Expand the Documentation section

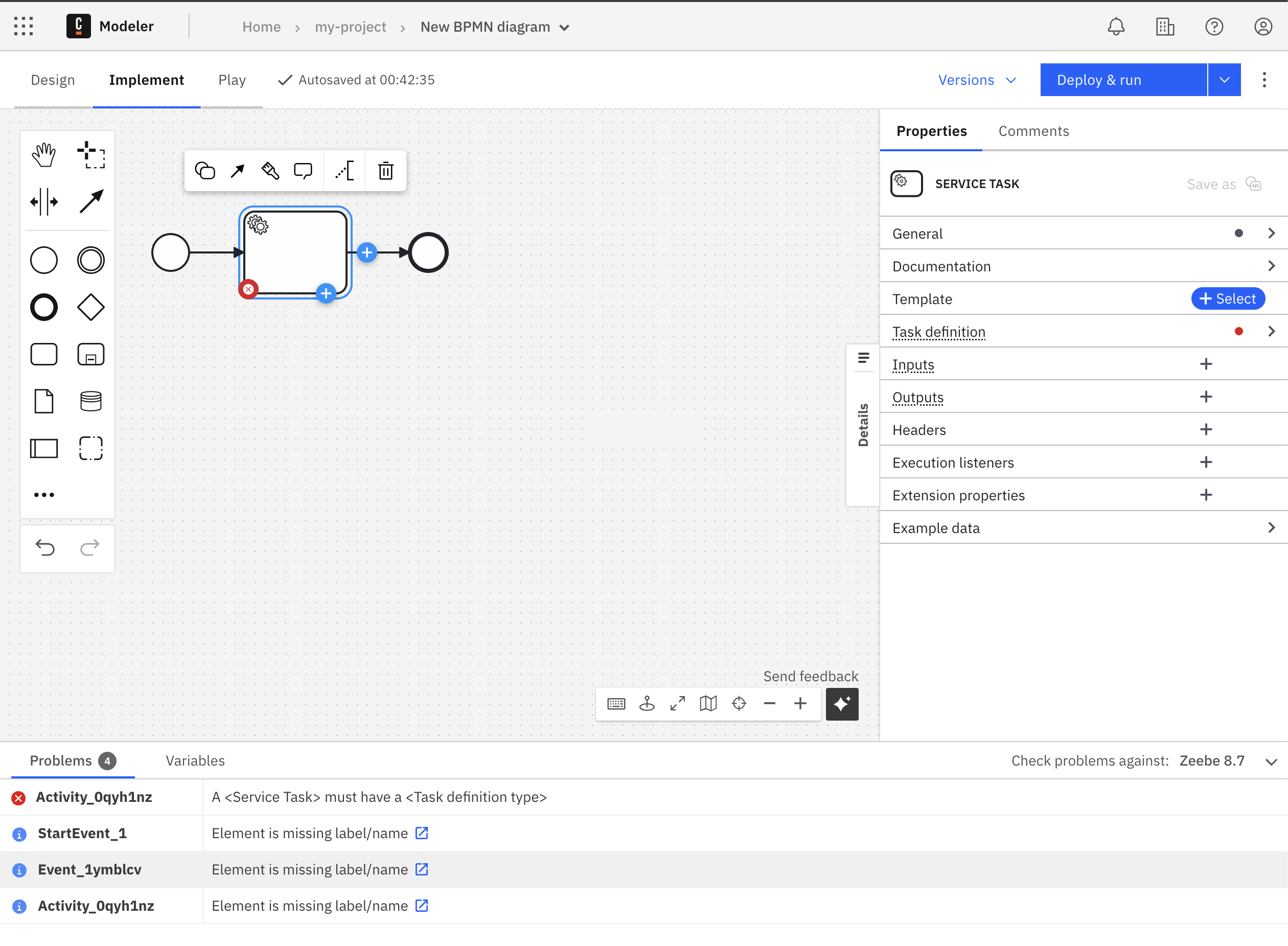(x=1084, y=266)
